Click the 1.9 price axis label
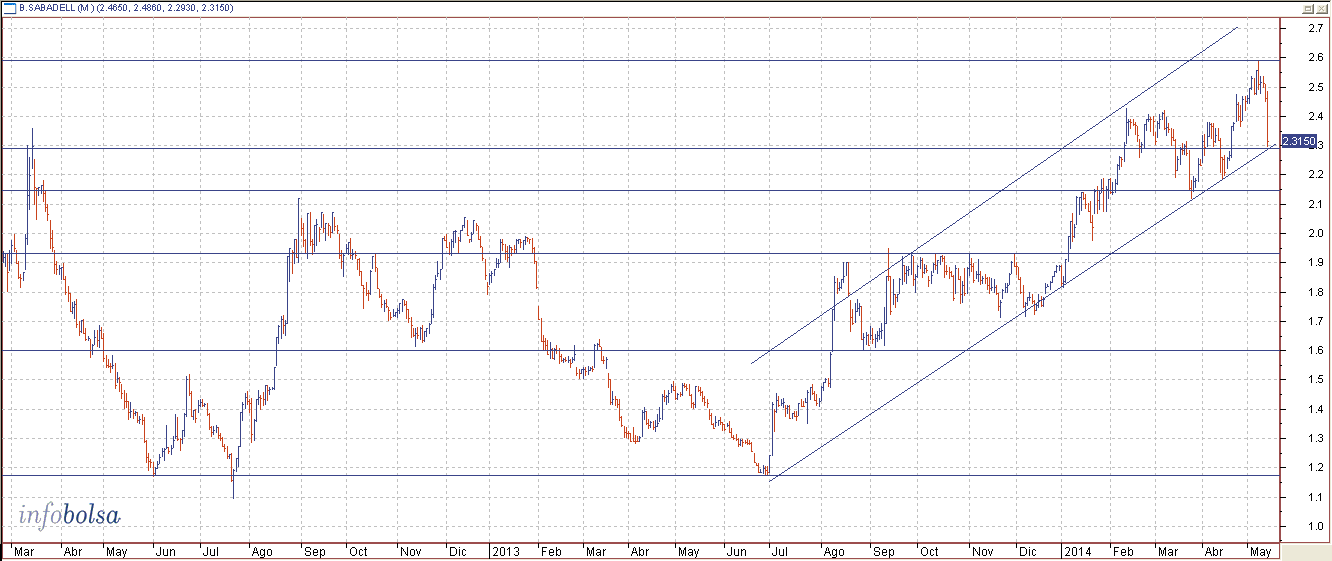The height and width of the screenshot is (561, 1332). tap(1316, 263)
